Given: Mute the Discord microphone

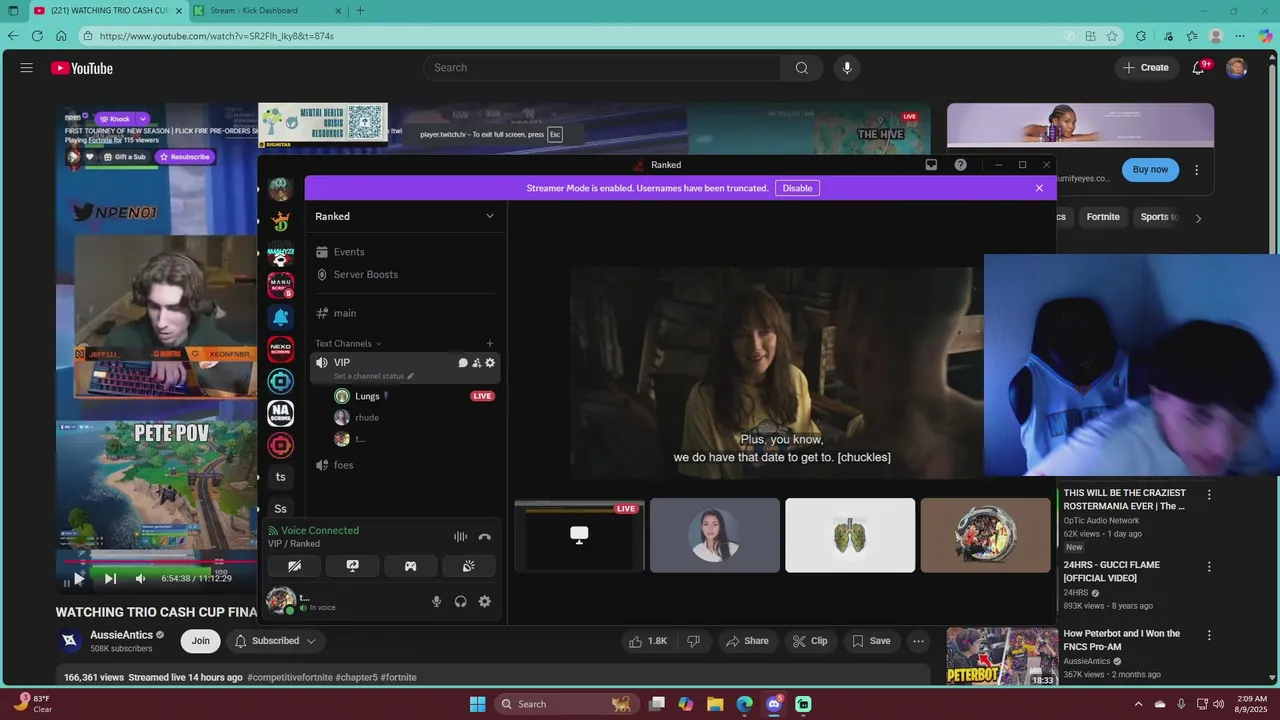Looking at the screenshot, I should (436, 601).
